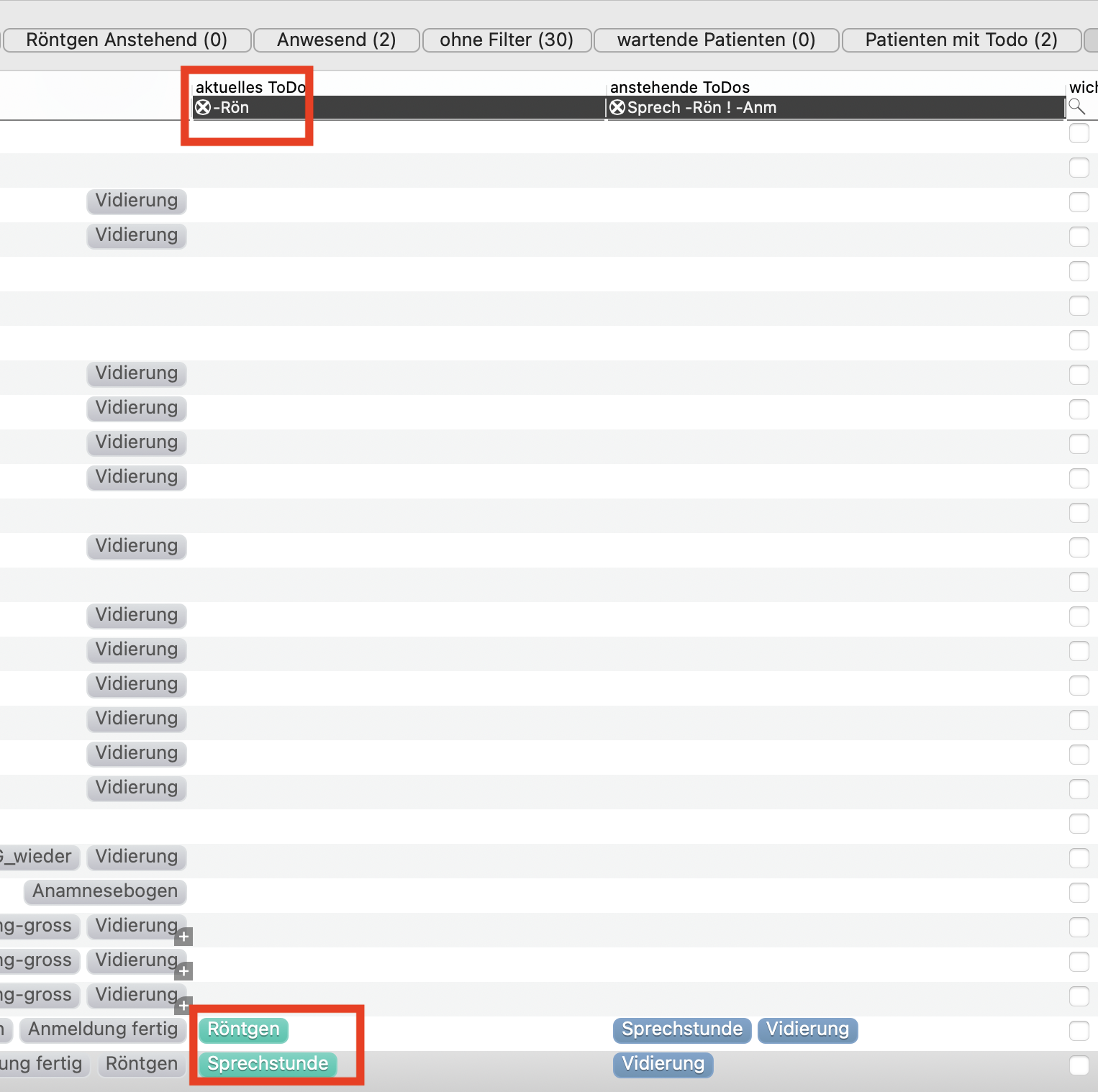Open Patienten mit Todo (2) tab
This screenshot has width=1098, height=1092.
point(961,40)
